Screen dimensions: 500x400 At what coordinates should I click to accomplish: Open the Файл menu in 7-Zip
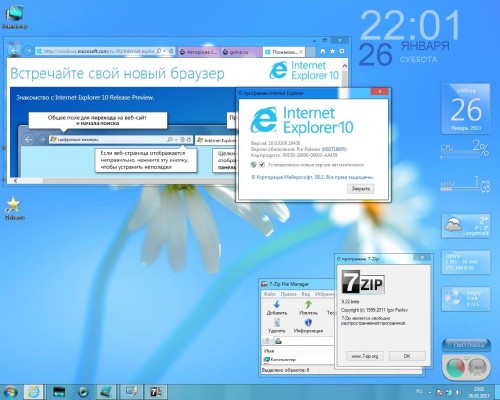[269, 294]
